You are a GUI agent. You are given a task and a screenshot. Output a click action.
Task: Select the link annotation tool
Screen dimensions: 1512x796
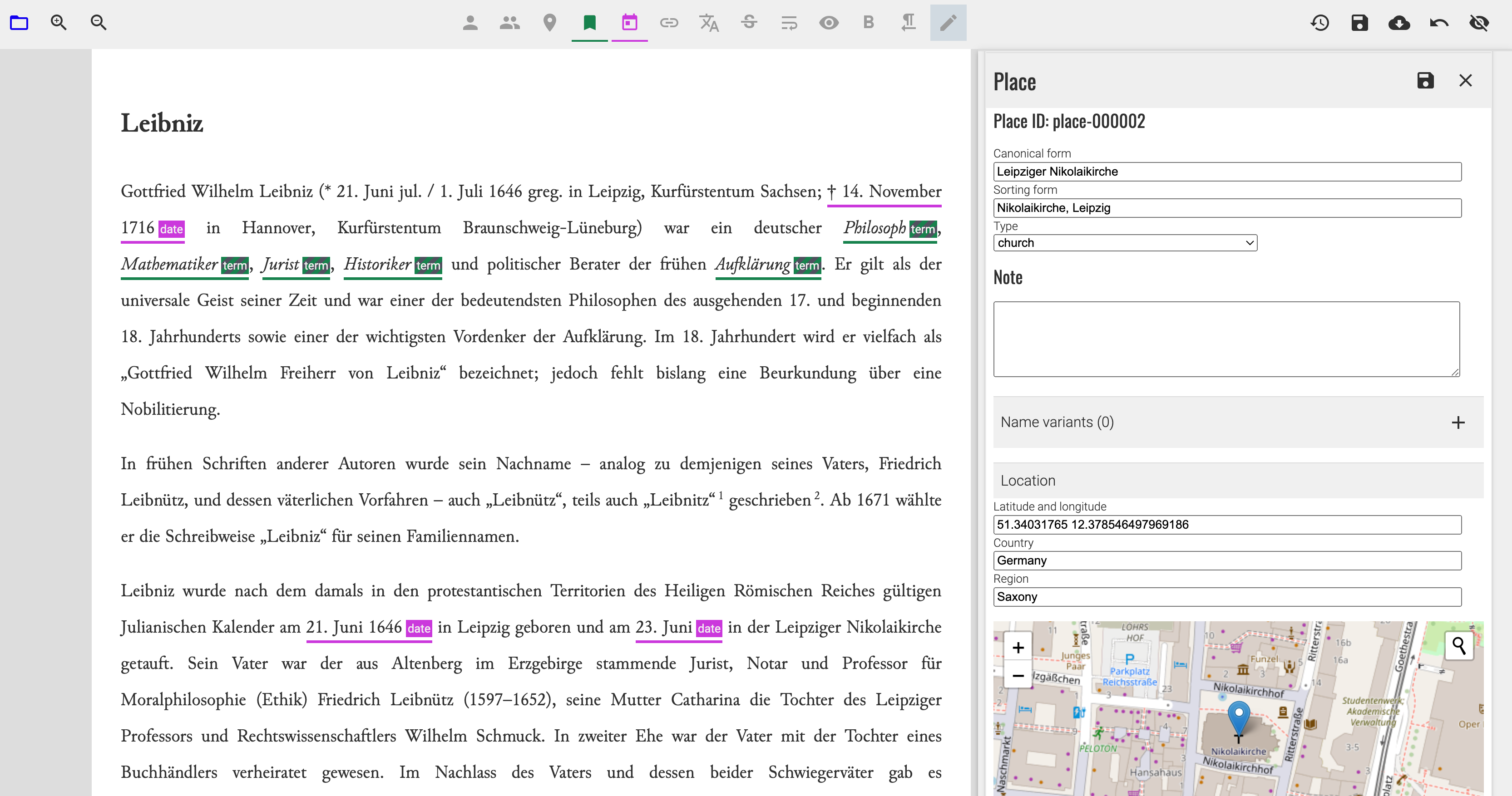[x=669, y=23]
